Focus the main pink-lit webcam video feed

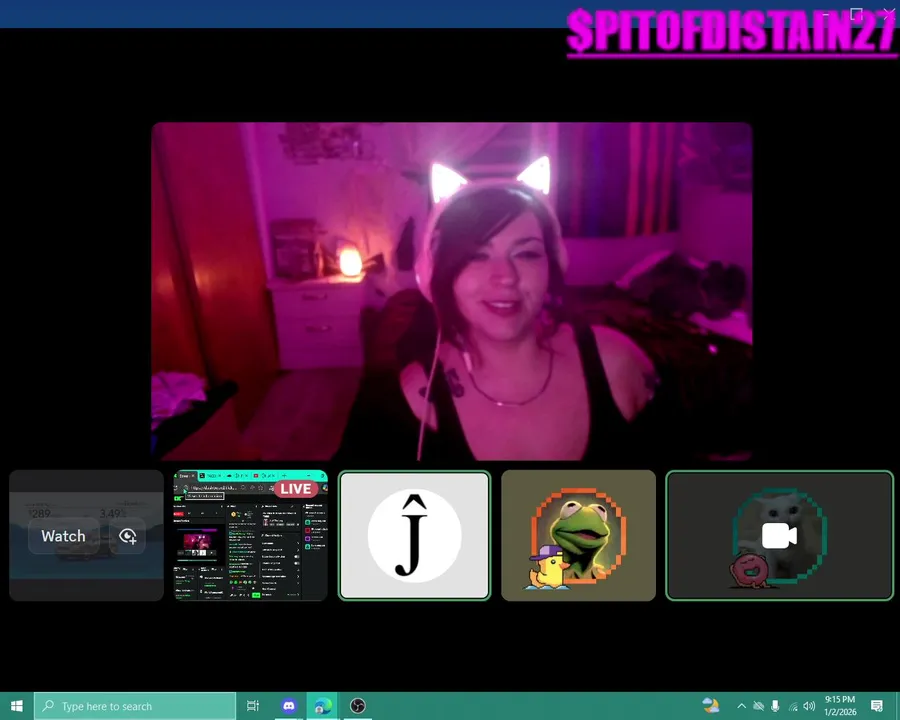click(x=452, y=291)
